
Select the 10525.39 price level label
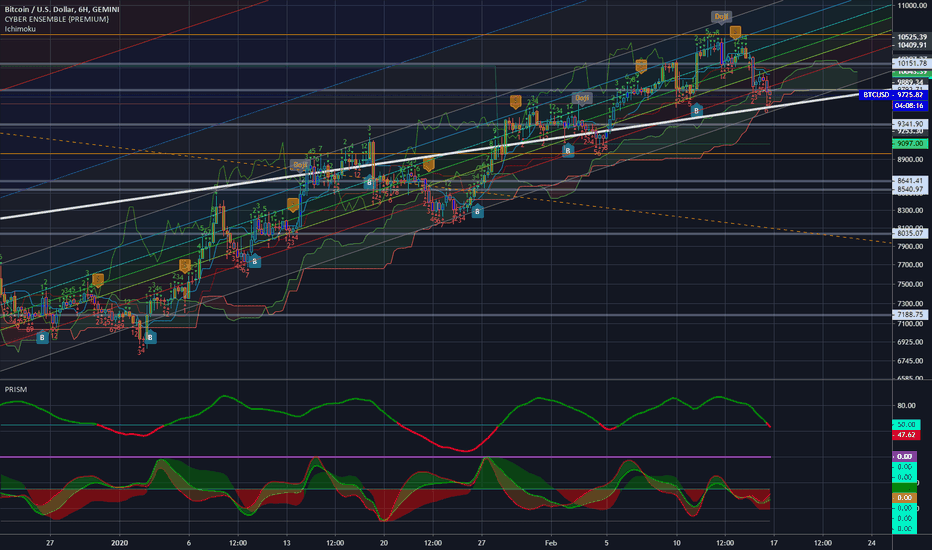[912, 37]
